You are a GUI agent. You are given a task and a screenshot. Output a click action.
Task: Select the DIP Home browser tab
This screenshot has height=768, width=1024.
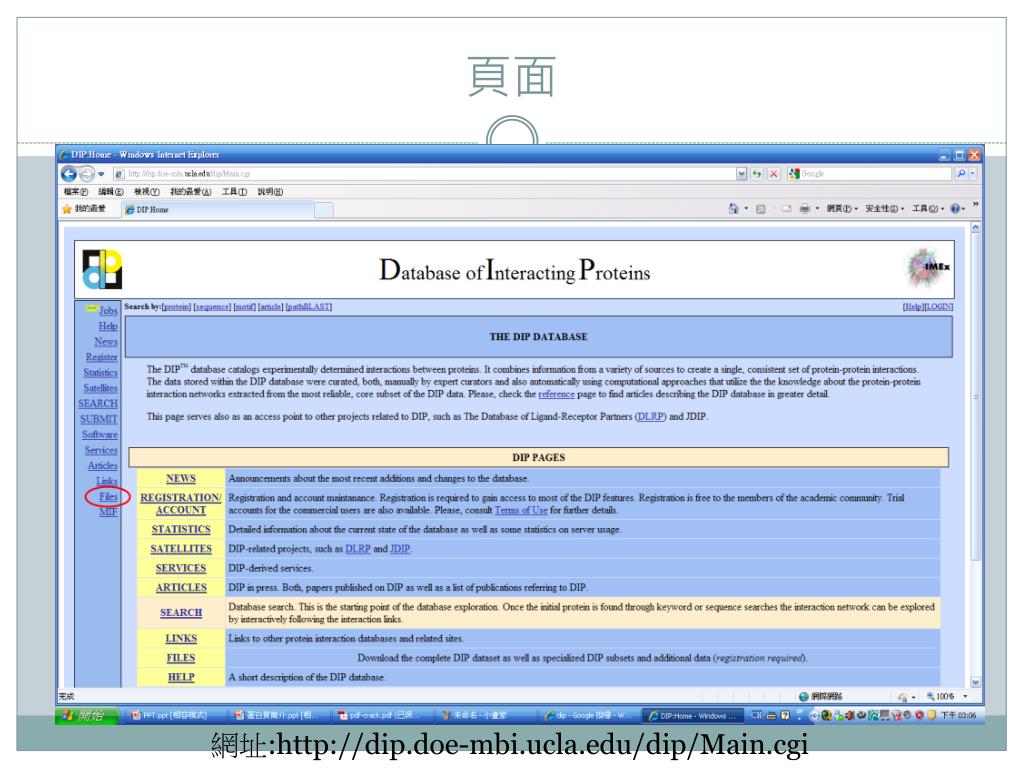point(218,210)
